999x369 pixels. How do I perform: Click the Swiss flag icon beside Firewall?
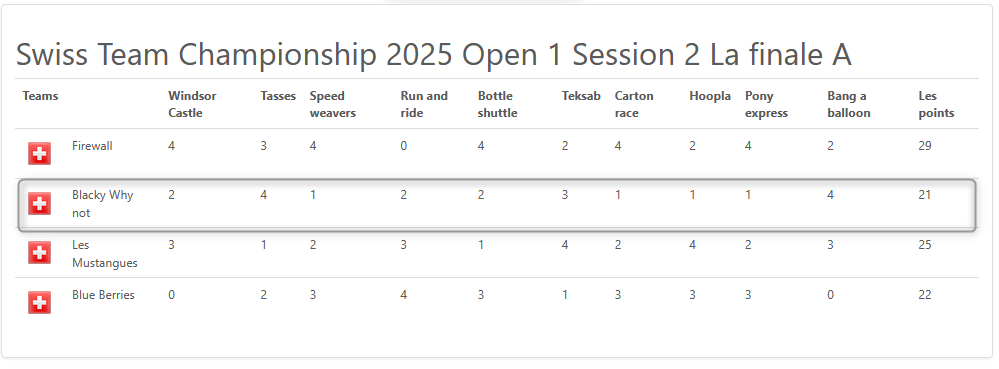point(40,154)
